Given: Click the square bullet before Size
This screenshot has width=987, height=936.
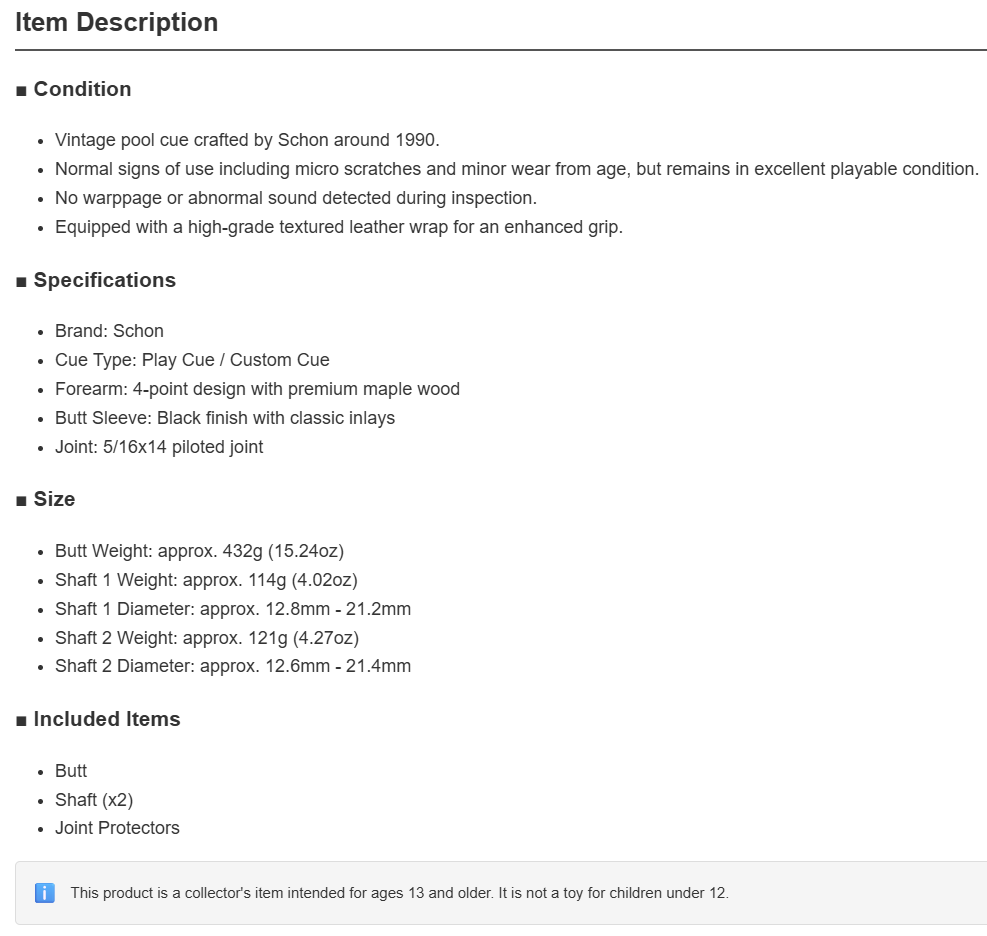Looking at the screenshot, I should click(x=21, y=501).
